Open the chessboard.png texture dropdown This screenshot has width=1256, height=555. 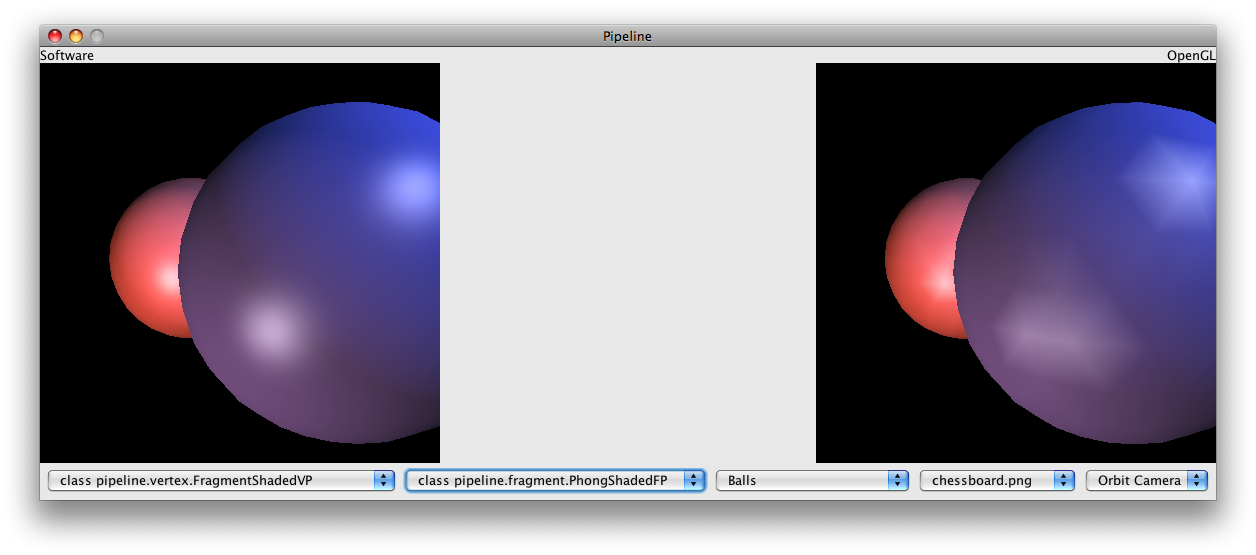pyautogui.click(x=997, y=481)
